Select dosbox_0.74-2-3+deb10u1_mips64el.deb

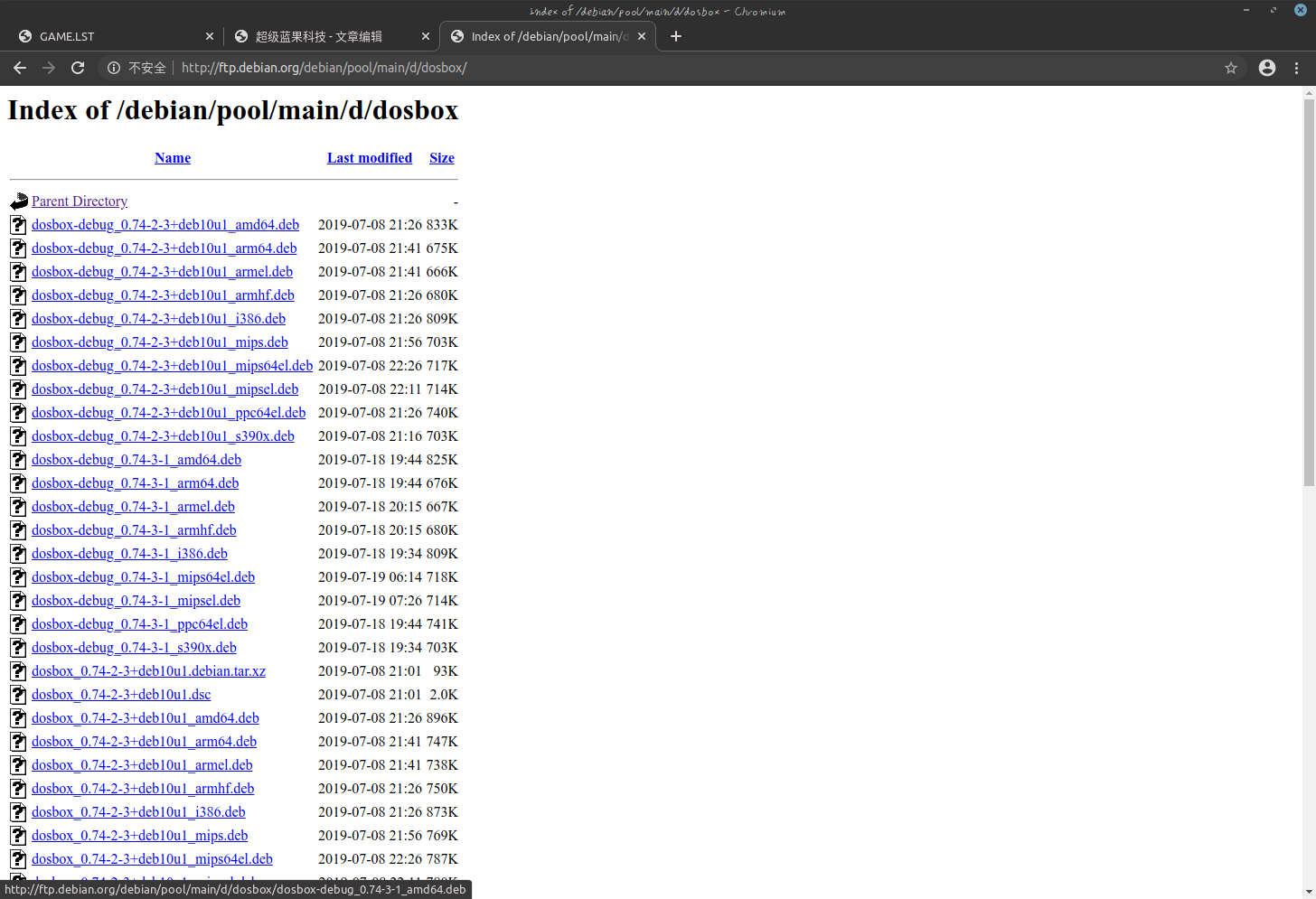click(152, 859)
